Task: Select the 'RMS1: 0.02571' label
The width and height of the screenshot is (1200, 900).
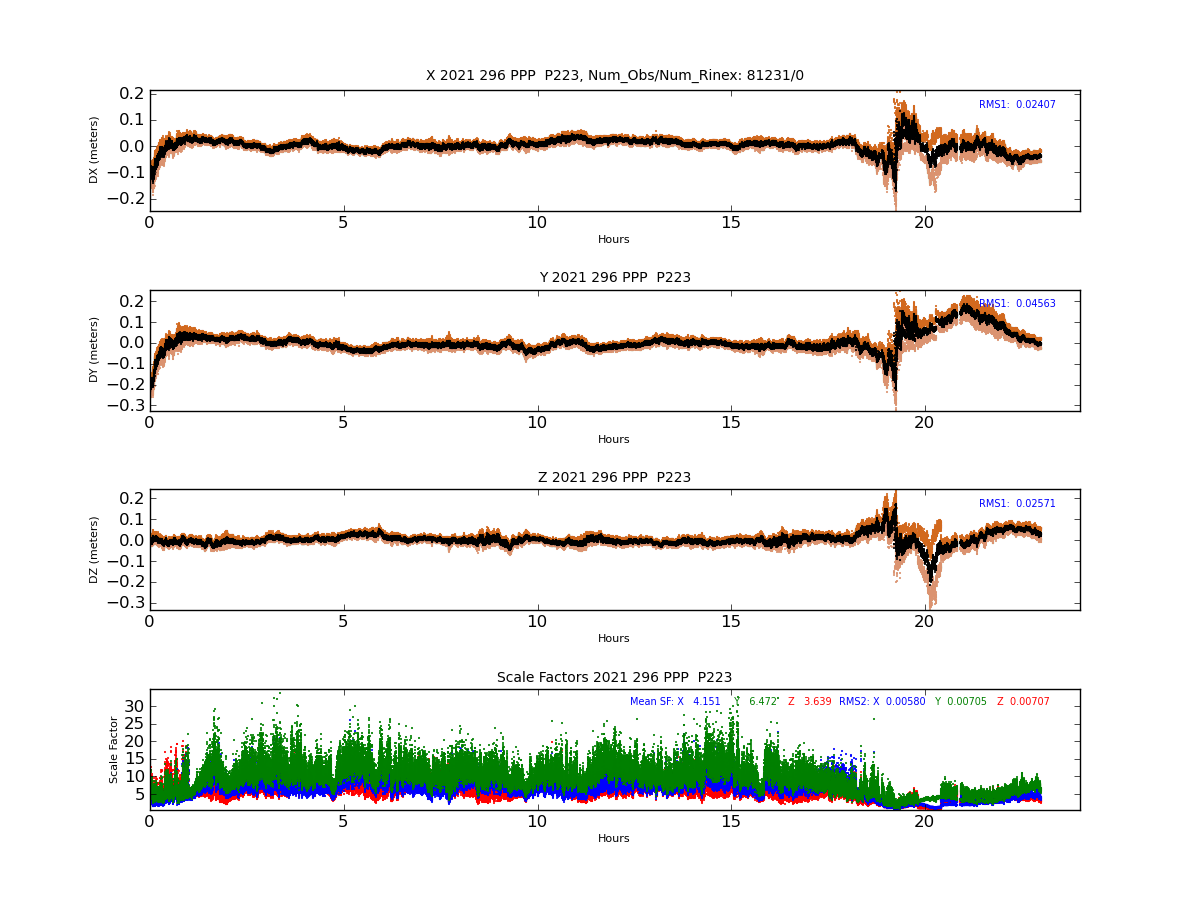Action: point(1017,504)
